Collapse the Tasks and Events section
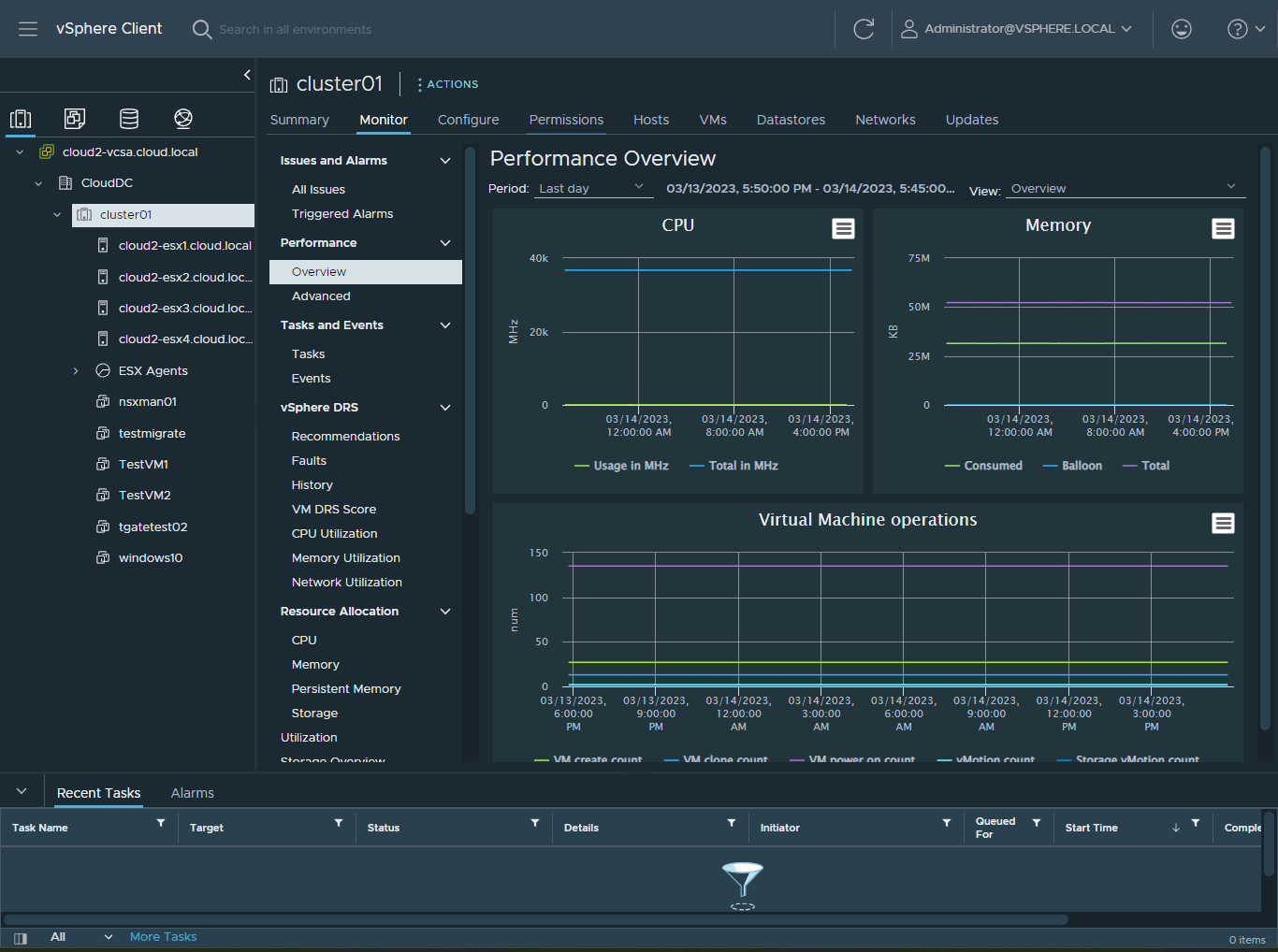Image resolution: width=1278 pixels, height=952 pixels. point(445,325)
